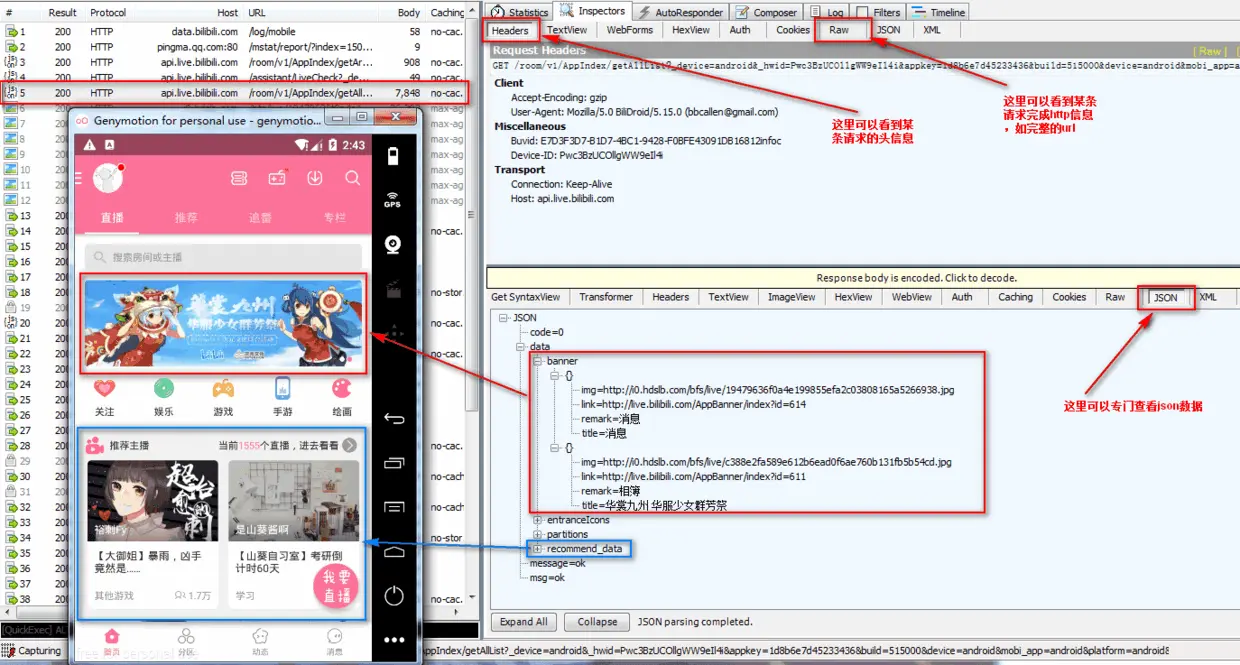
Task: Click the Genymotion three-dots more button
Action: coord(394,640)
